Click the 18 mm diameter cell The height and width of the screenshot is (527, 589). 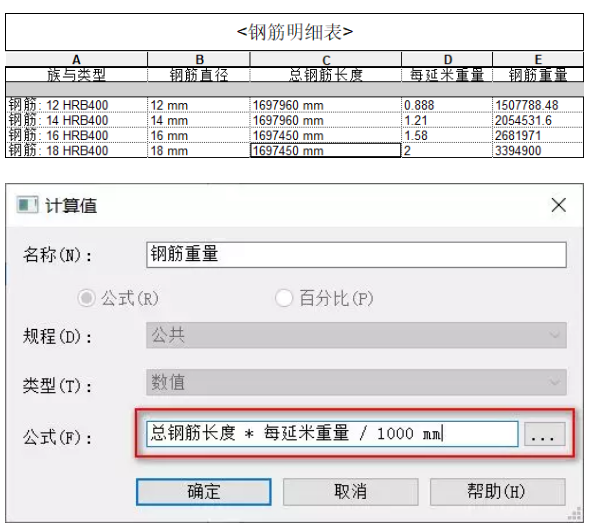tap(199, 150)
